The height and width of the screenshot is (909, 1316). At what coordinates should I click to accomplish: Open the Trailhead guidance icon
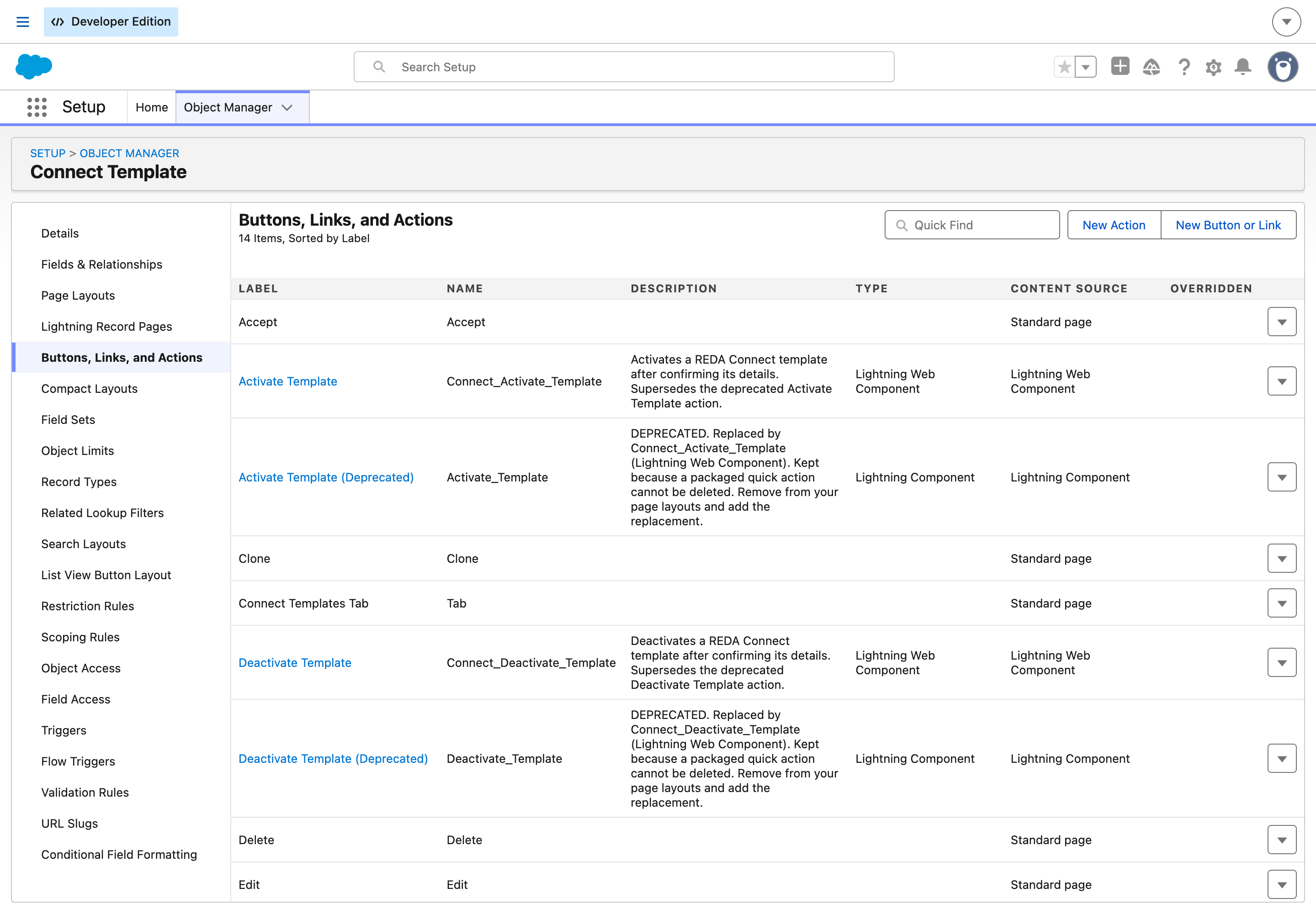point(1151,67)
